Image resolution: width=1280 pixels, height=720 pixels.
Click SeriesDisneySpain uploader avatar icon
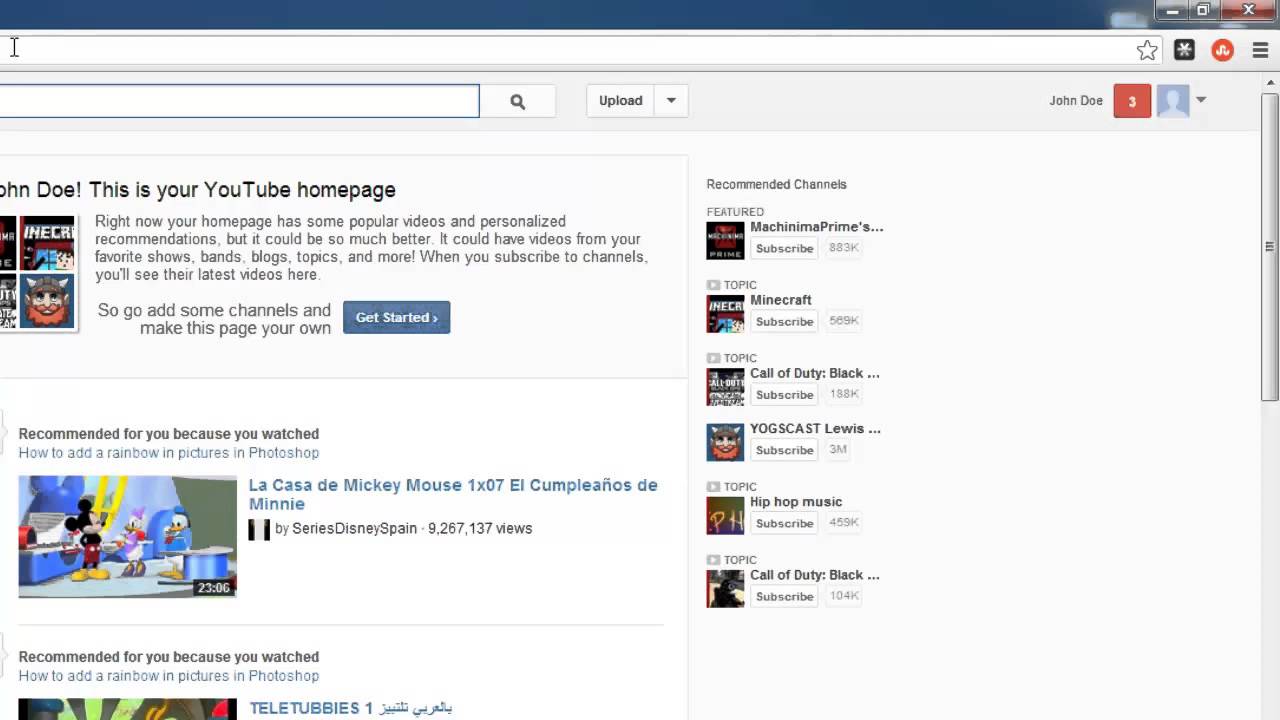pyautogui.click(x=259, y=529)
